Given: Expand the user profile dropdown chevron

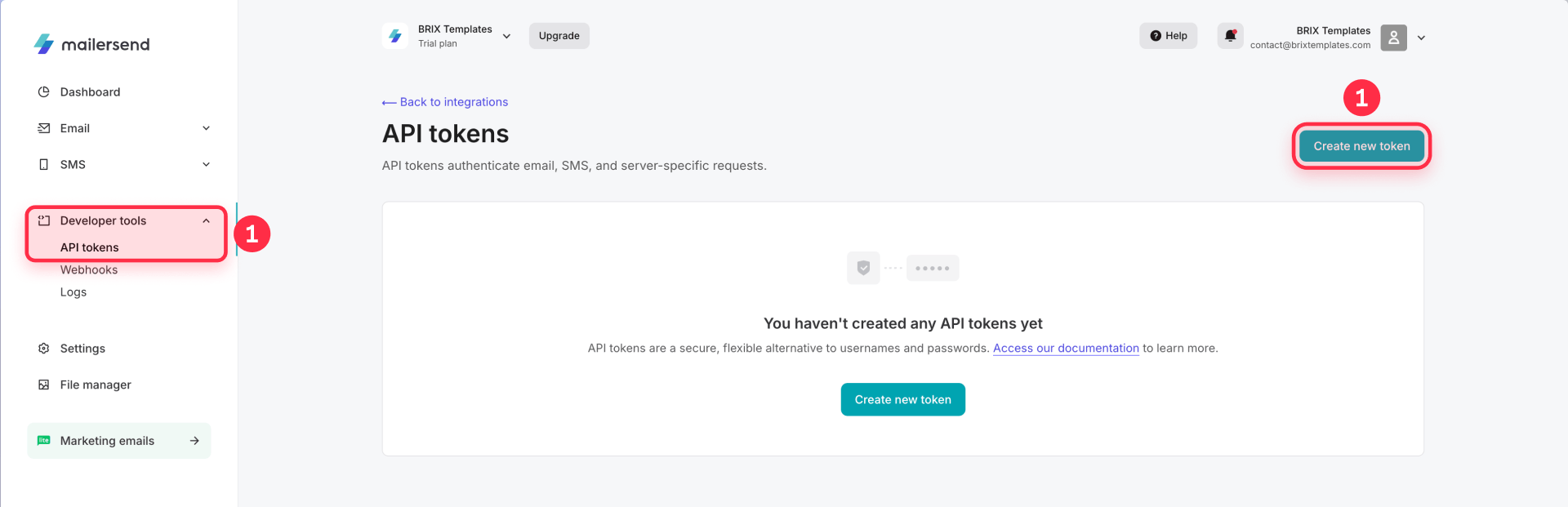Looking at the screenshot, I should point(1421,38).
